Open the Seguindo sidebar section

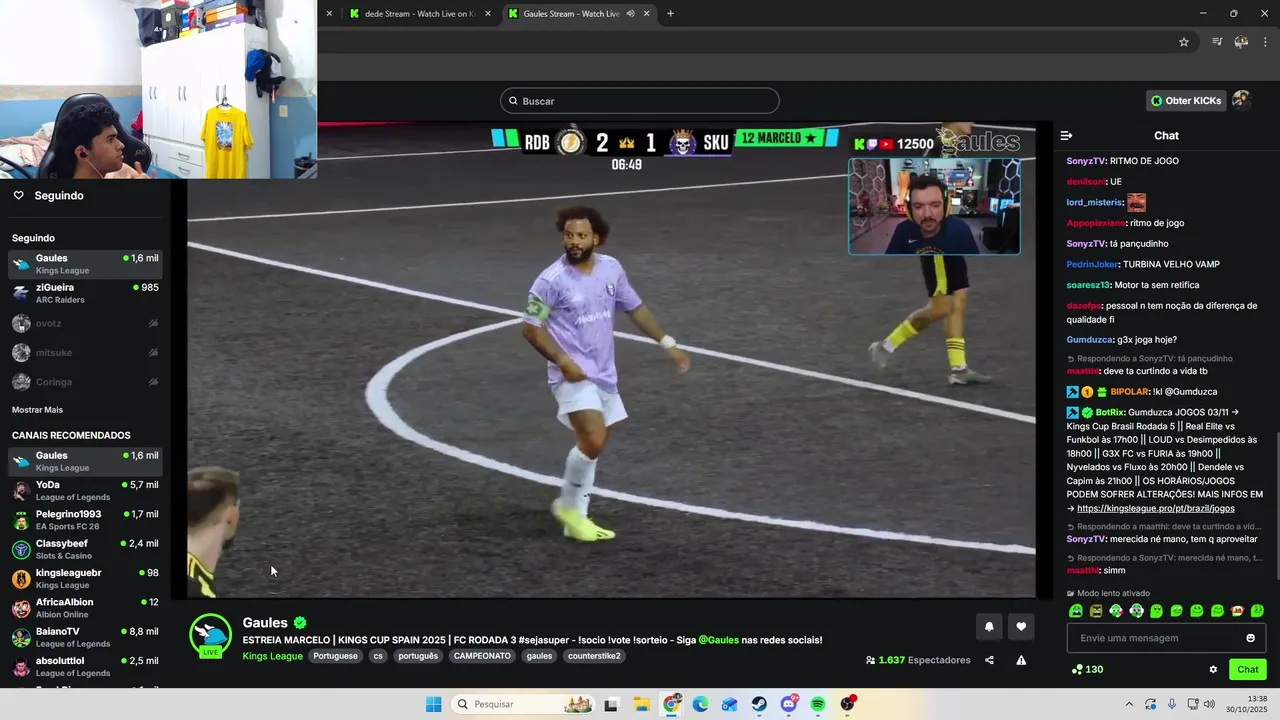49,195
